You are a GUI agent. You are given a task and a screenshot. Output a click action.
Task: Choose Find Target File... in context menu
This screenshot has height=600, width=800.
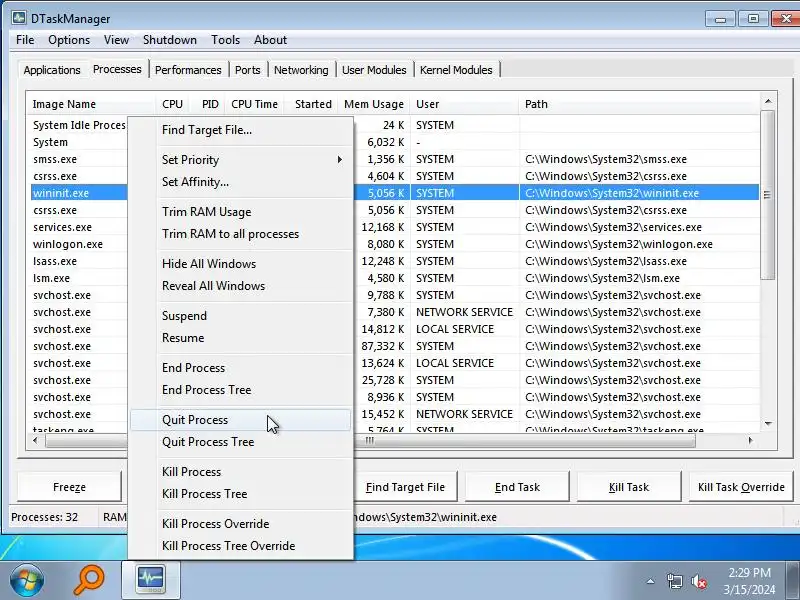point(241,130)
